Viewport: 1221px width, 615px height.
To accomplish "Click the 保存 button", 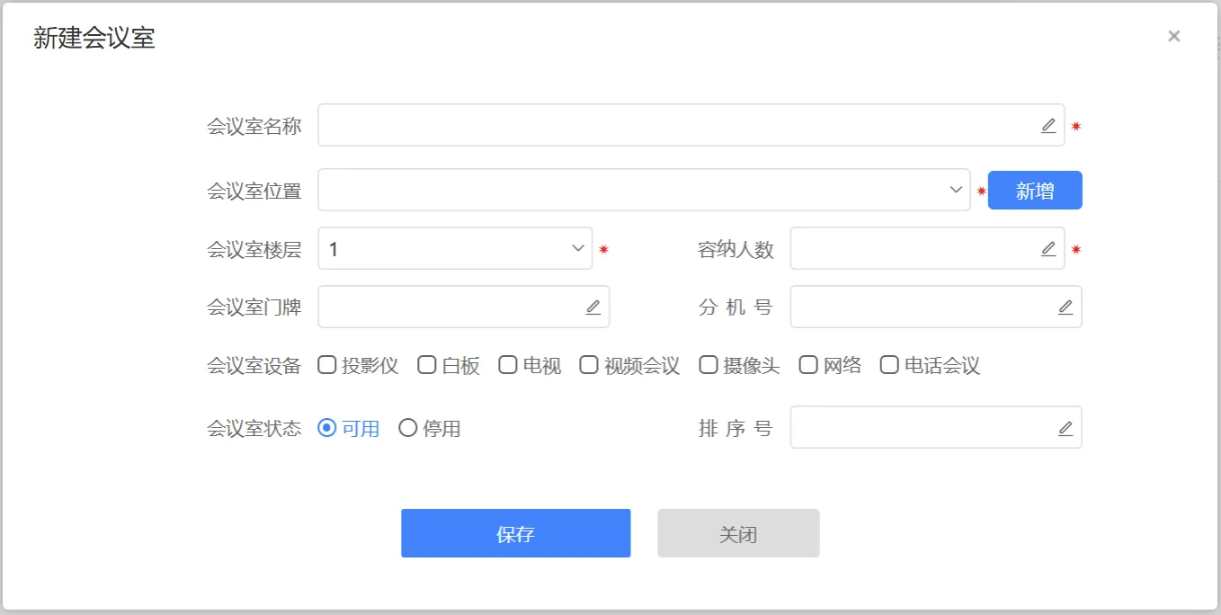I will pos(515,533).
